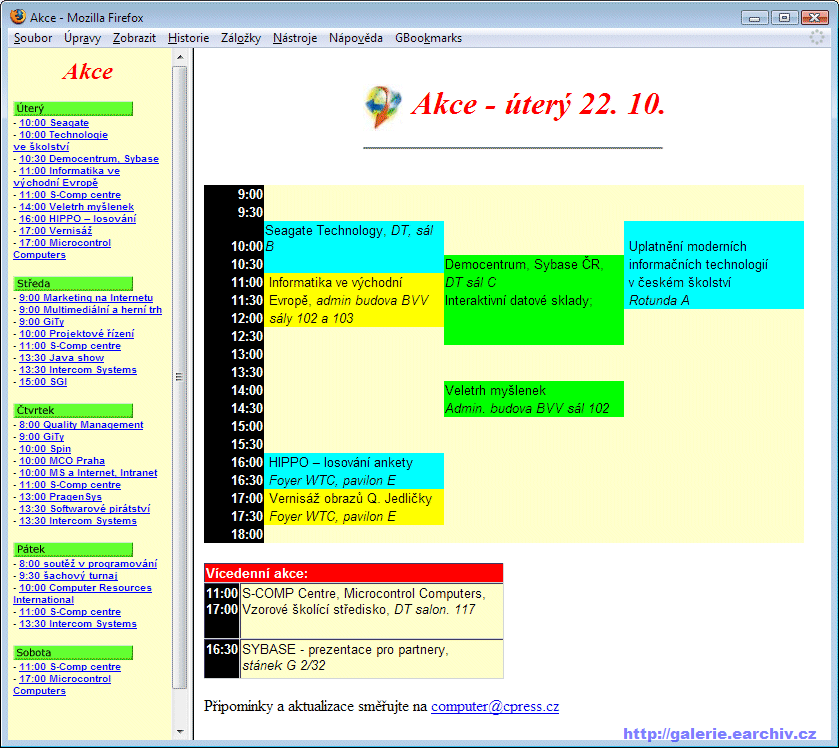This screenshot has width=839, height=748.
Task: Open the 9:00 GiTy link under Čtvrtek
Action: [42, 437]
